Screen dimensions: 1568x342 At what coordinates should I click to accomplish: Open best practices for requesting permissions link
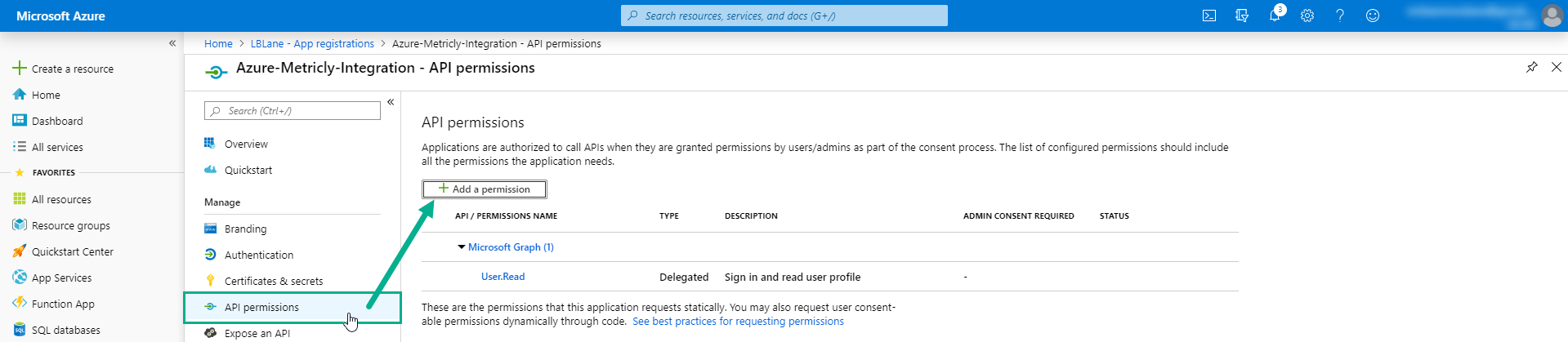[x=738, y=322]
